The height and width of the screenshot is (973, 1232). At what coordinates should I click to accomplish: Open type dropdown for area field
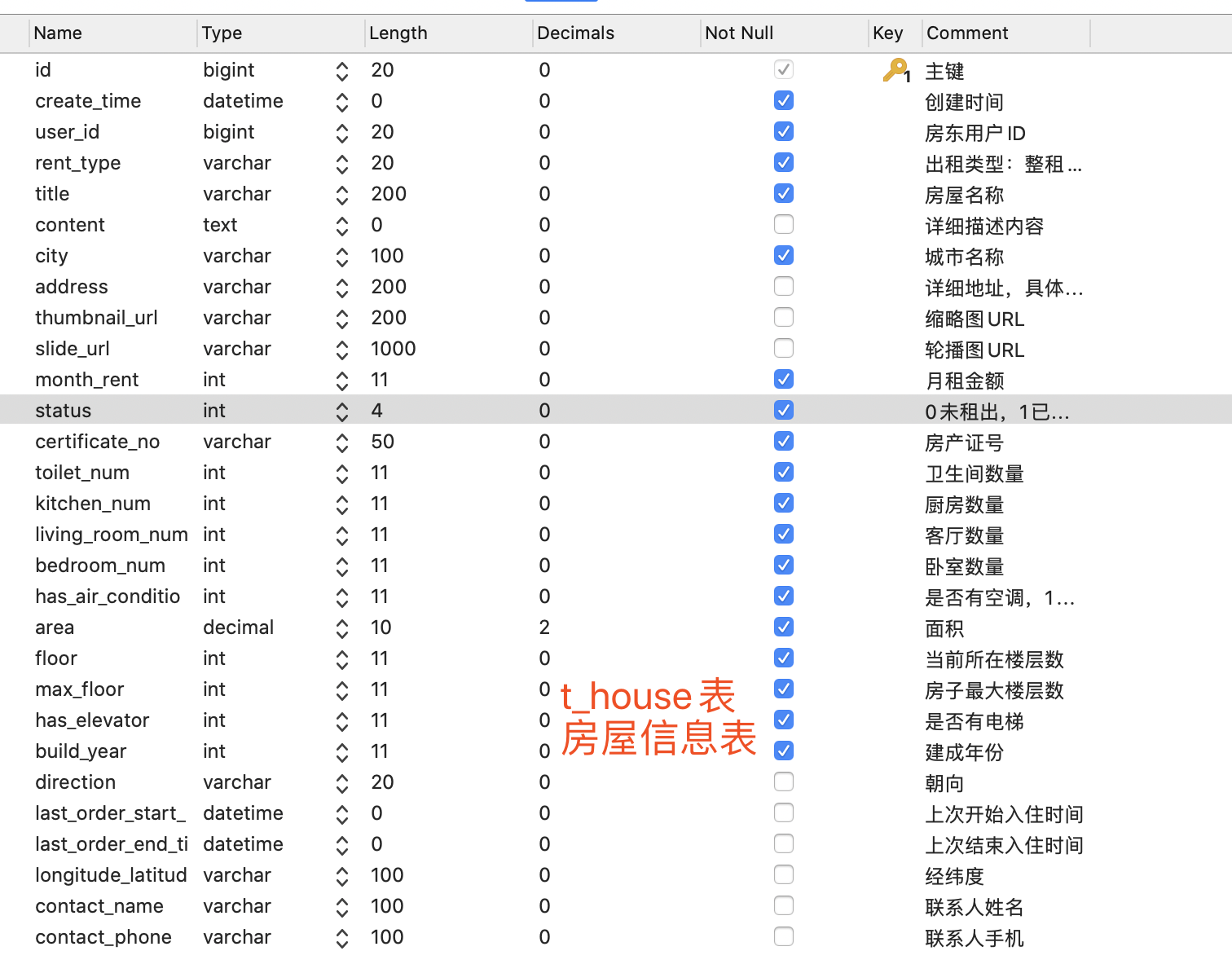click(342, 629)
